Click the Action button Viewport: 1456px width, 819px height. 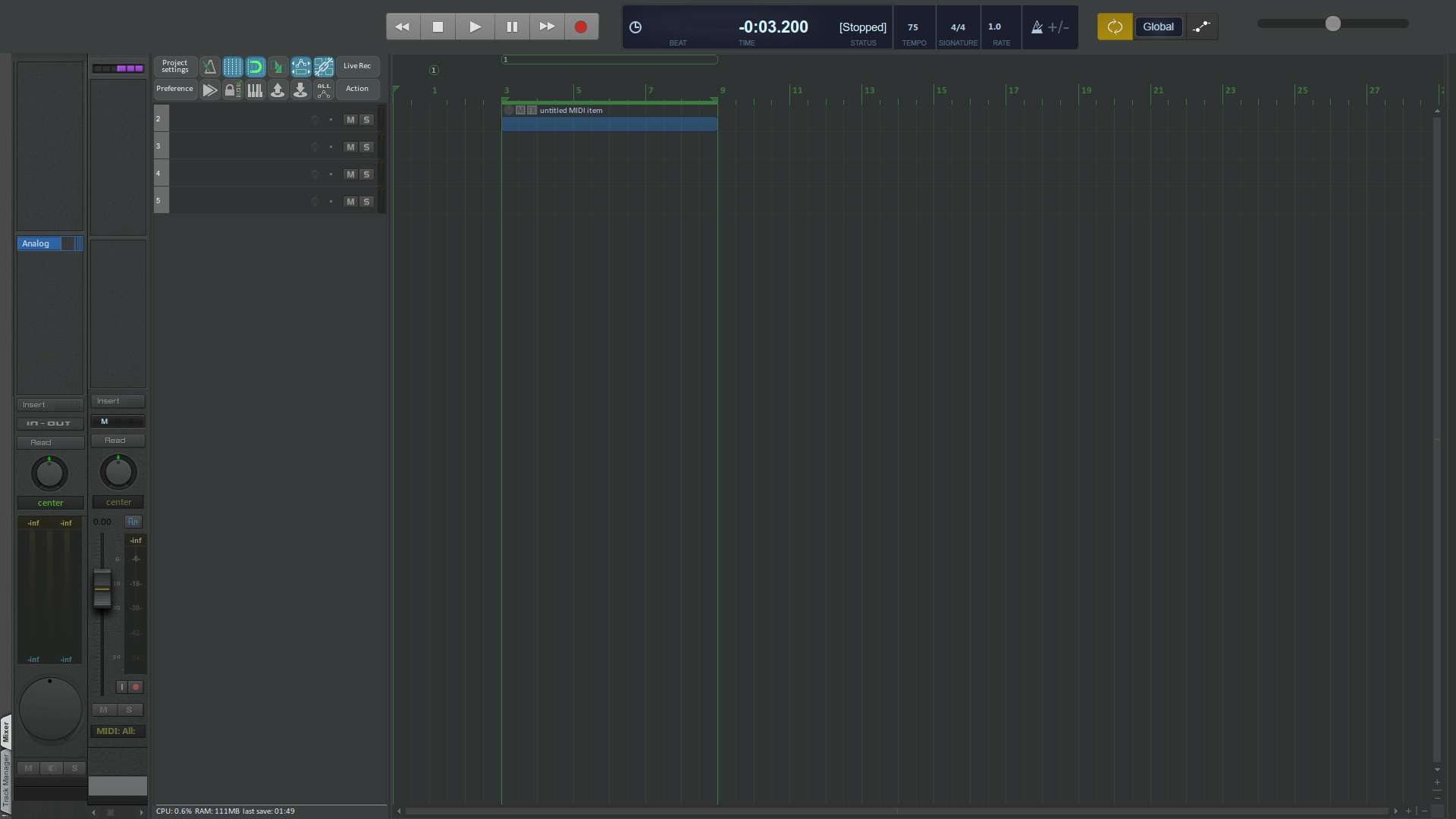click(357, 89)
